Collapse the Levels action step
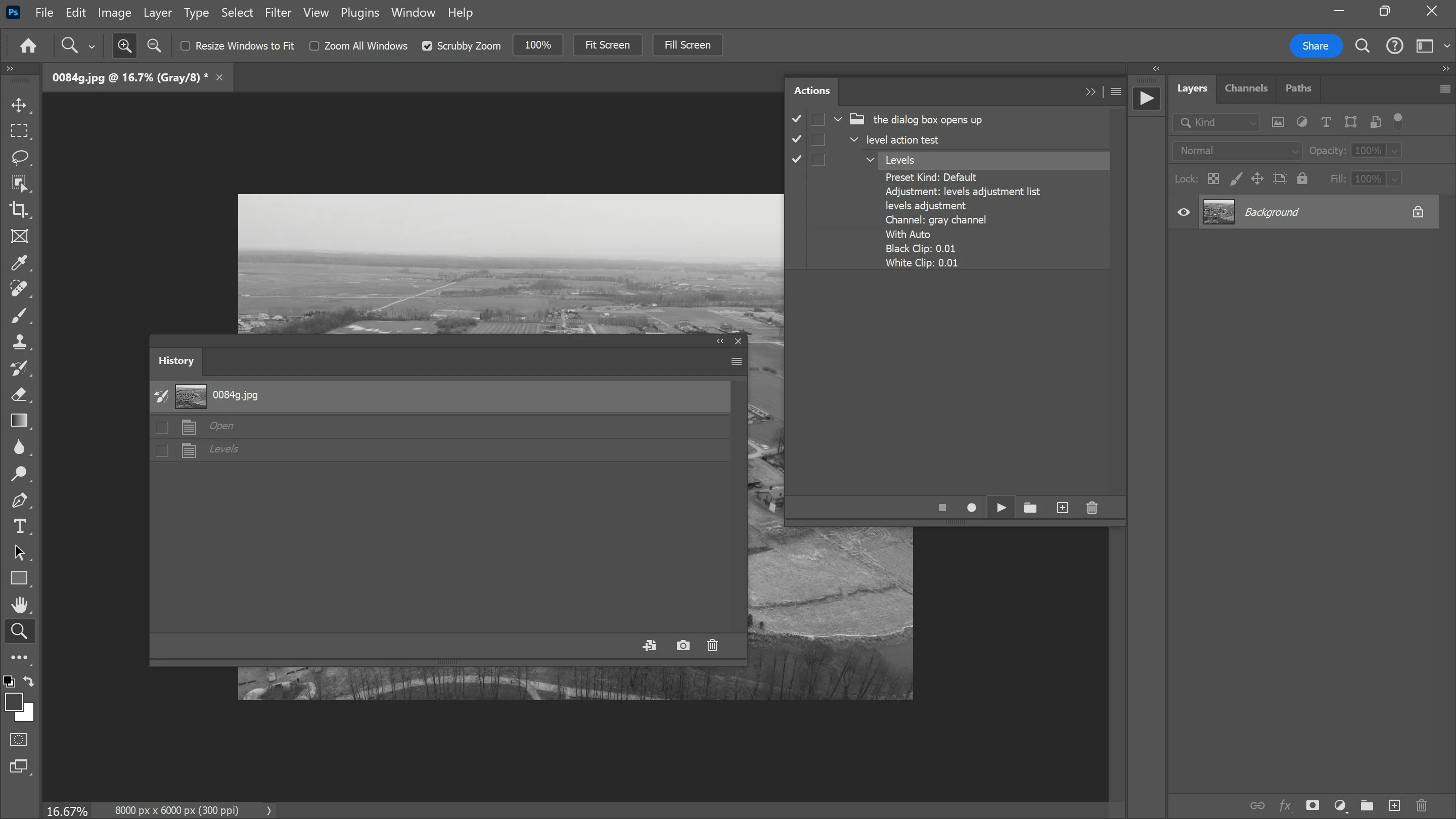Image resolution: width=1456 pixels, height=819 pixels. click(871, 160)
